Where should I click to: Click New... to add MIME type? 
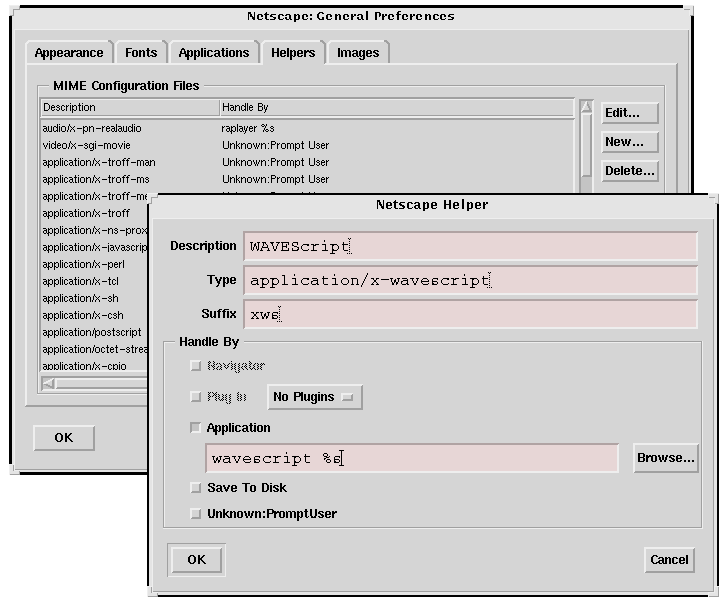(x=629, y=142)
